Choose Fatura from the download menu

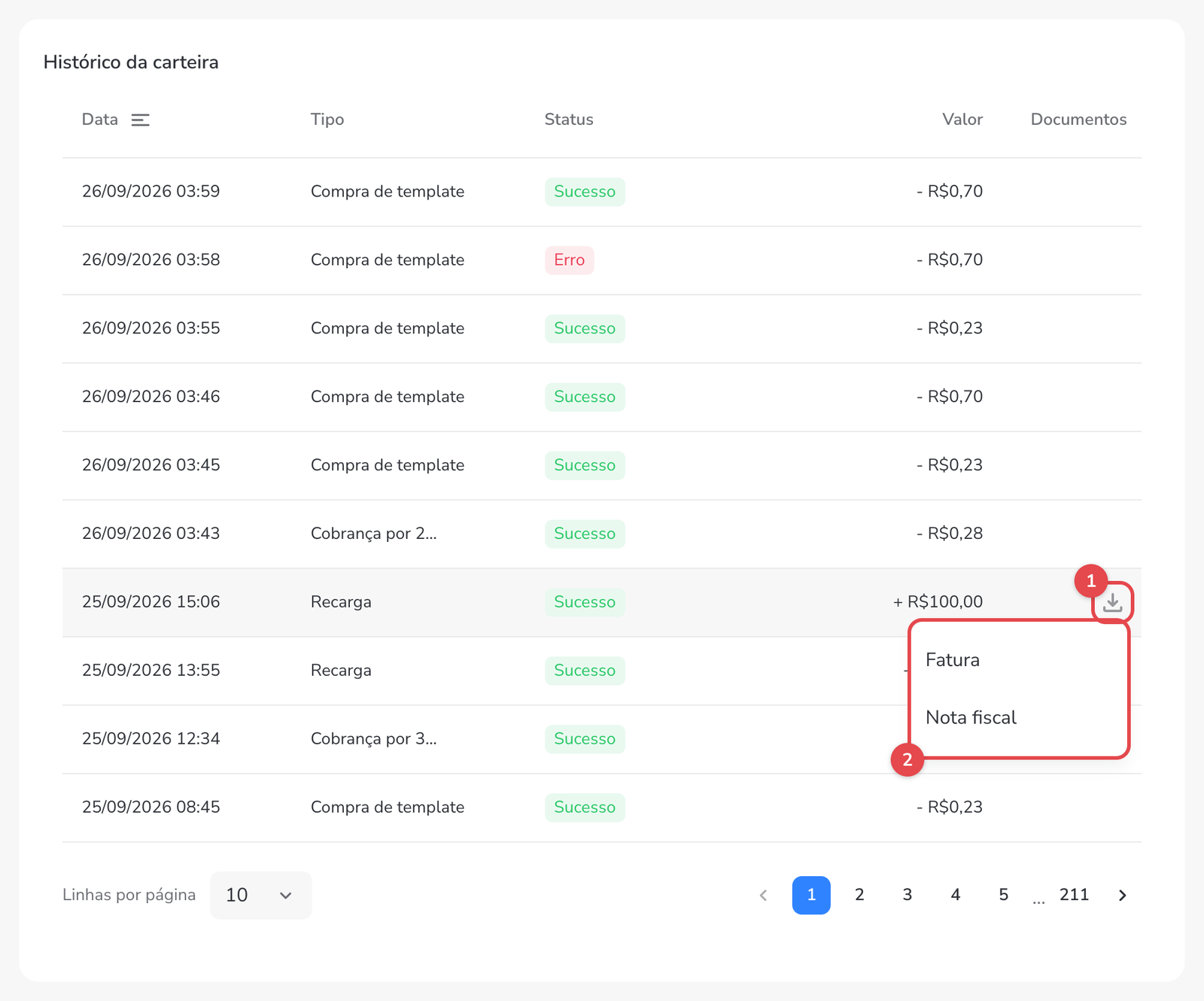[953, 660]
